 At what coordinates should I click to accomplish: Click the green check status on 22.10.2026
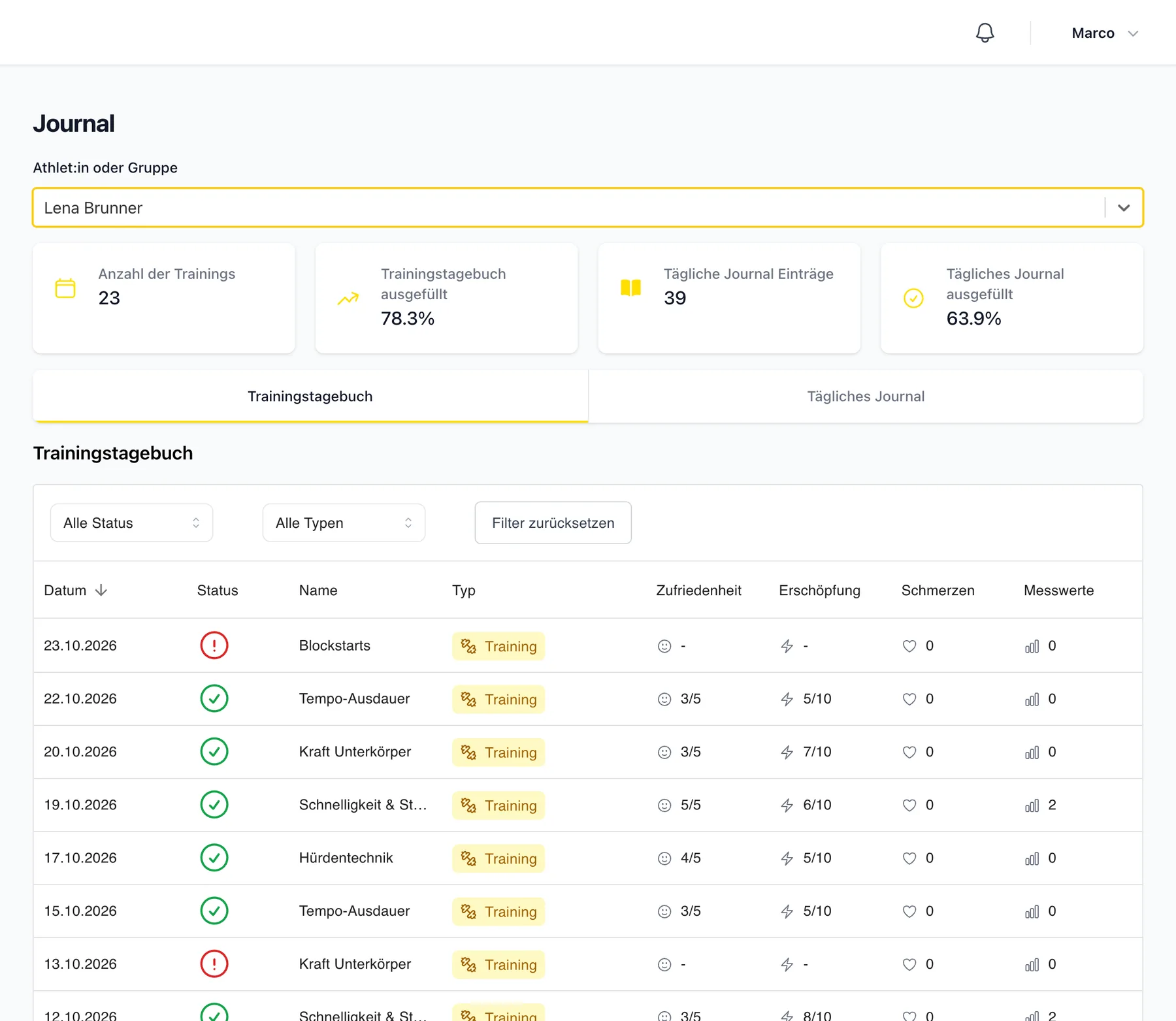pos(214,698)
